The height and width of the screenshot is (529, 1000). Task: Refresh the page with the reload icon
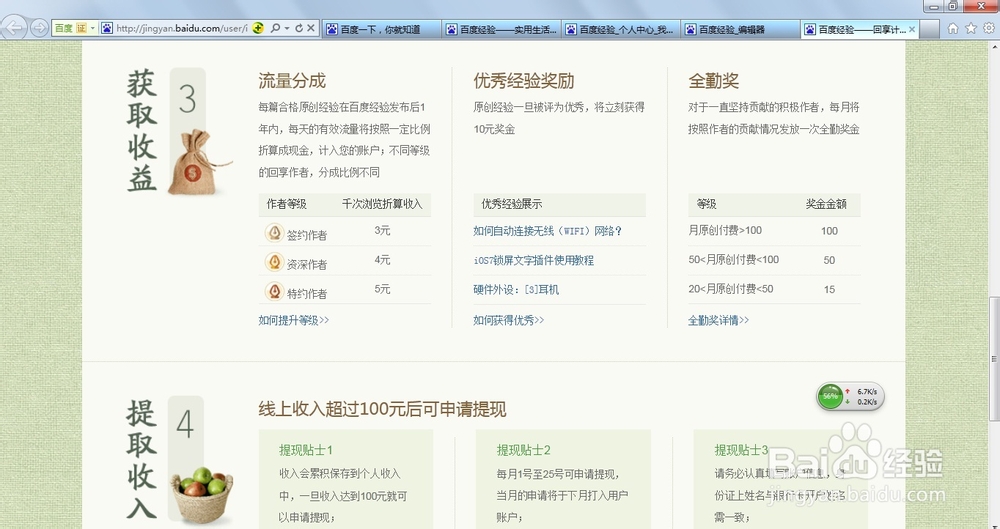[298, 28]
